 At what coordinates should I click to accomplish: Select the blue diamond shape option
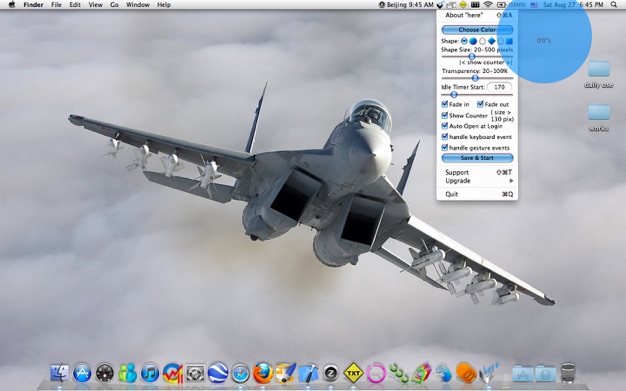click(x=491, y=41)
